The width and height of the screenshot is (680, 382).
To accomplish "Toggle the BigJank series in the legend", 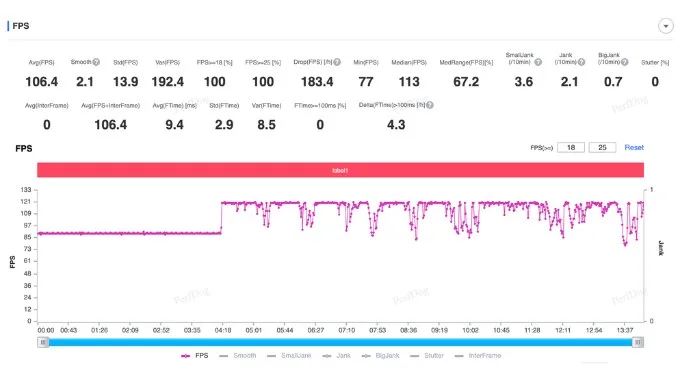I will (x=381, y=356).
